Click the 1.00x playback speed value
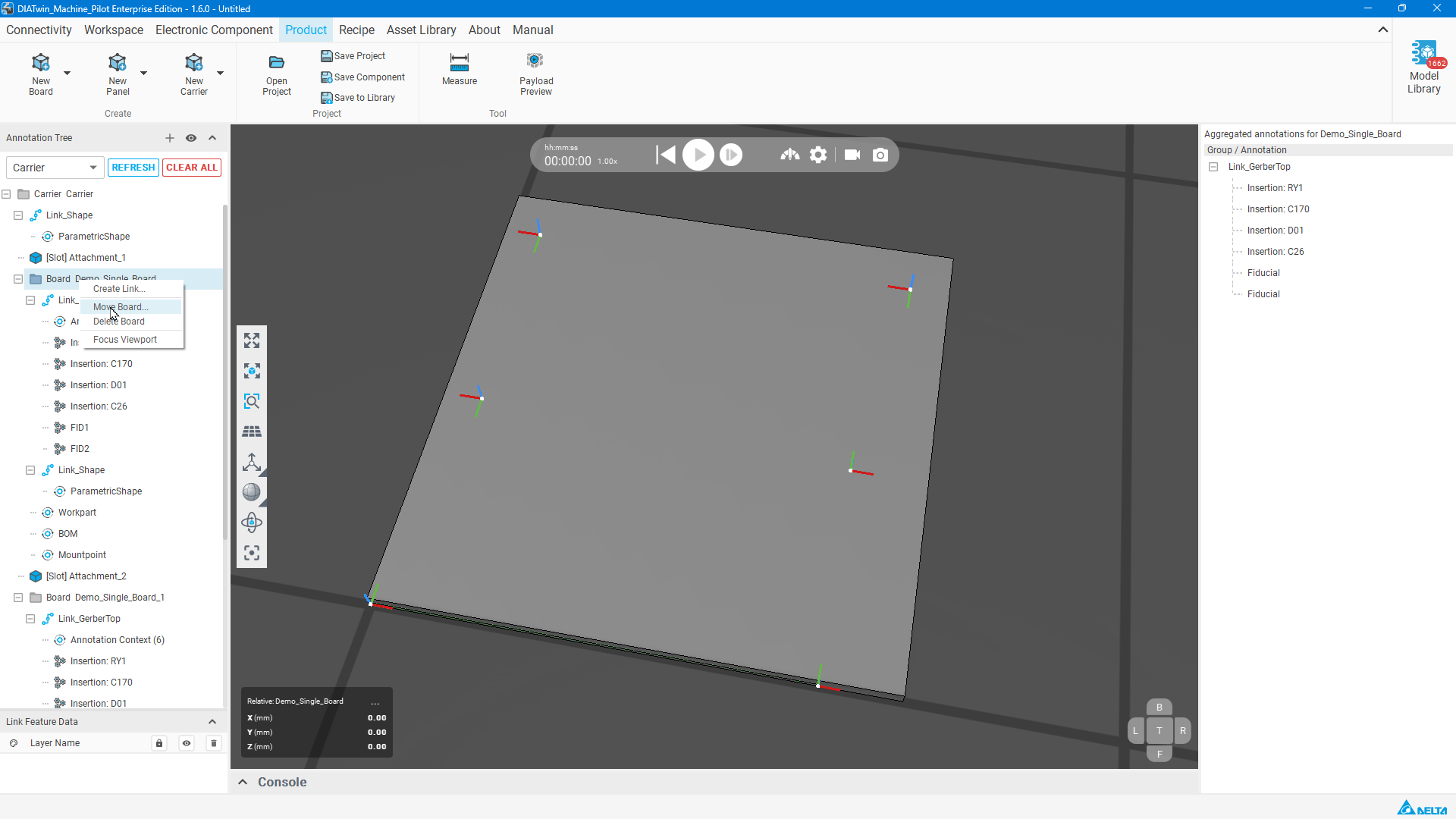This screenshot has height=819, width=1456. (607, 162)
